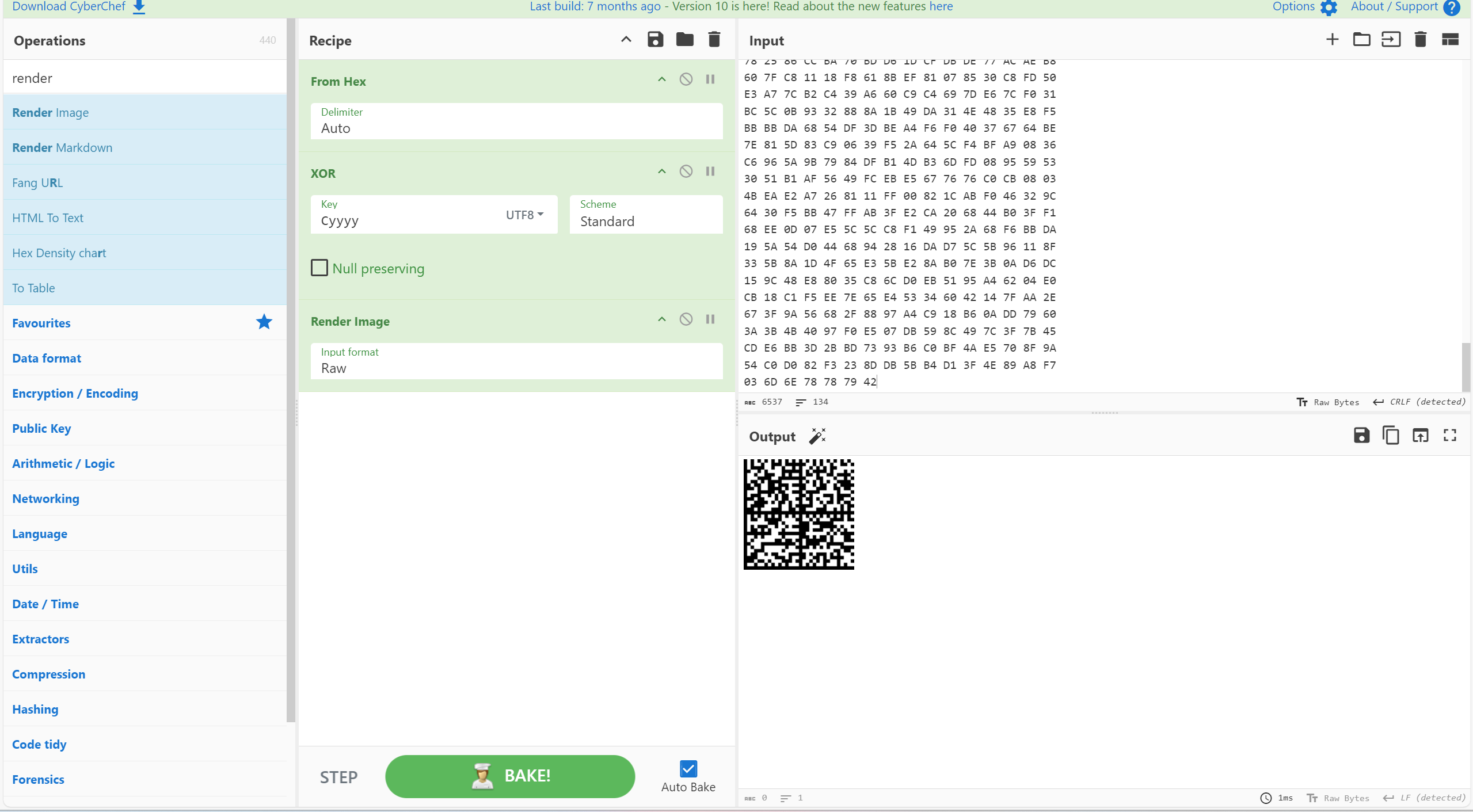Viewport: 1473px width, 812px height.
Task: Copy raw output to clipboard
Action: tap(1391, 436)
